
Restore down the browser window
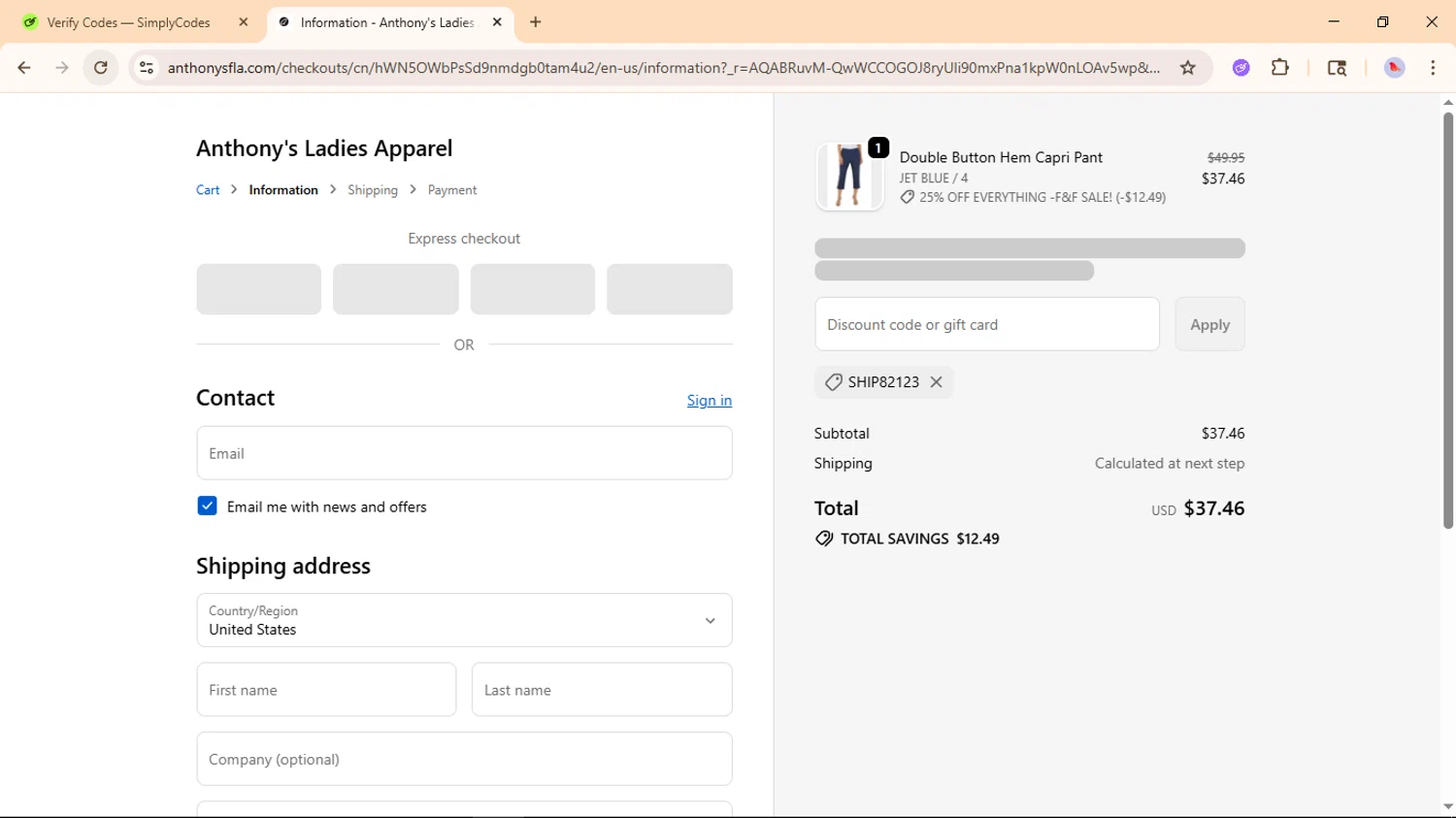(x=1383, y=22)
